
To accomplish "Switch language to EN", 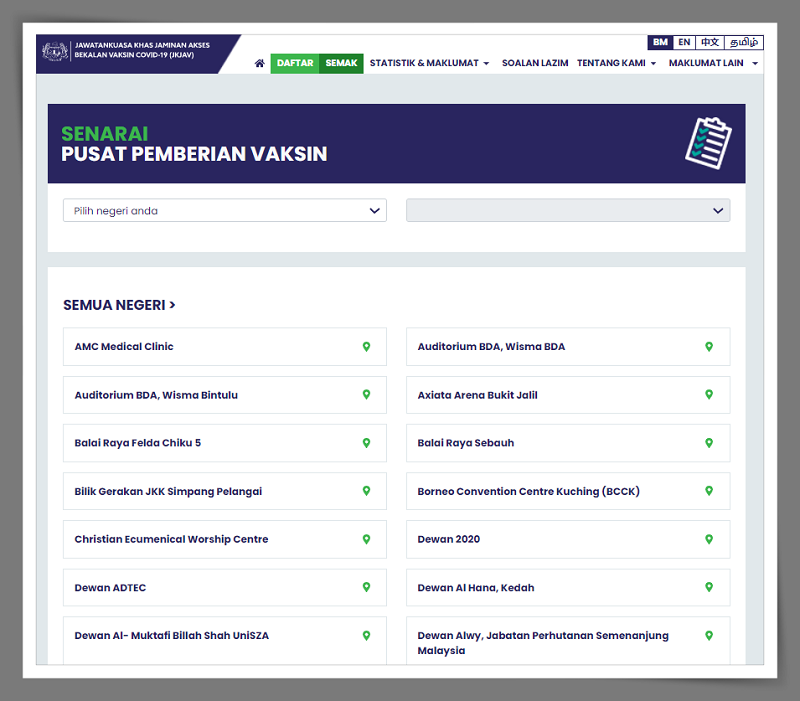I will pos(684,43).
